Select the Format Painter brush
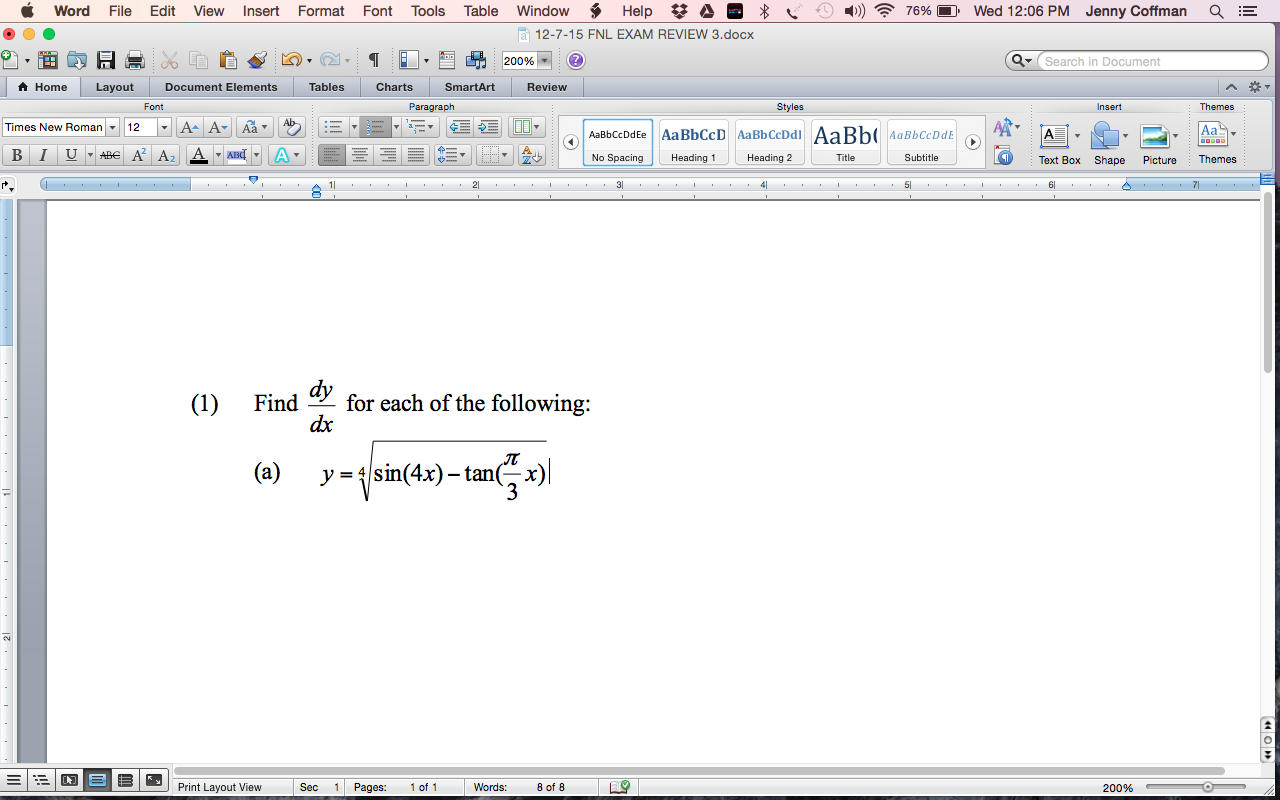The height and width of the screenshot is (800, 1280). point(257,60)
